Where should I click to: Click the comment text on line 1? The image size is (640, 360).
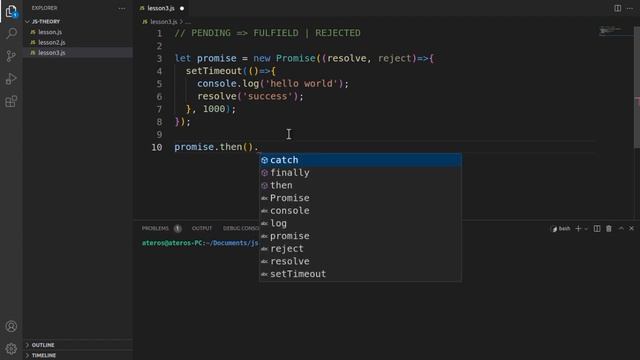click(x=267, y=33)
